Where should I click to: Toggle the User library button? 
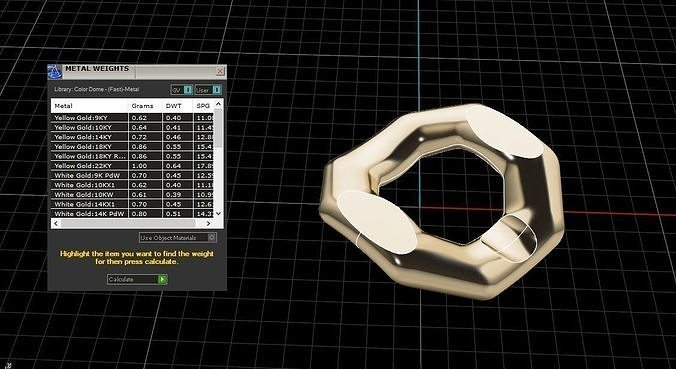[208, 90]
